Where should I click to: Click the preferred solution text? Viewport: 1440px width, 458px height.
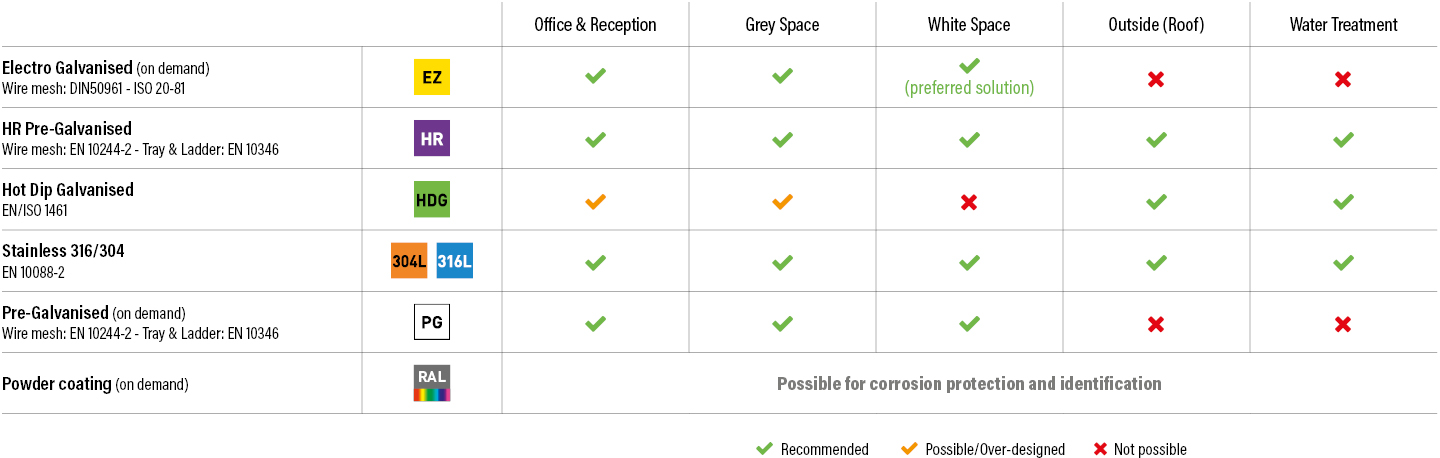969,88
